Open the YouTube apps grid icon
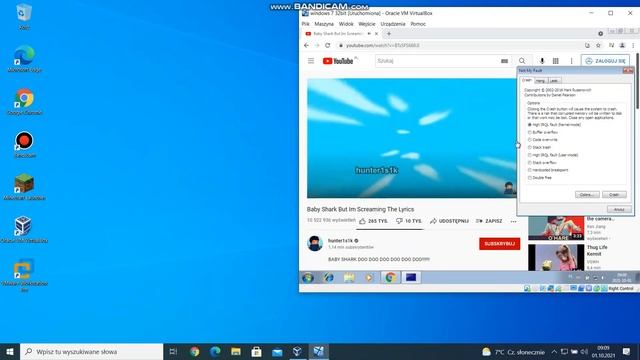 point(556,61)
